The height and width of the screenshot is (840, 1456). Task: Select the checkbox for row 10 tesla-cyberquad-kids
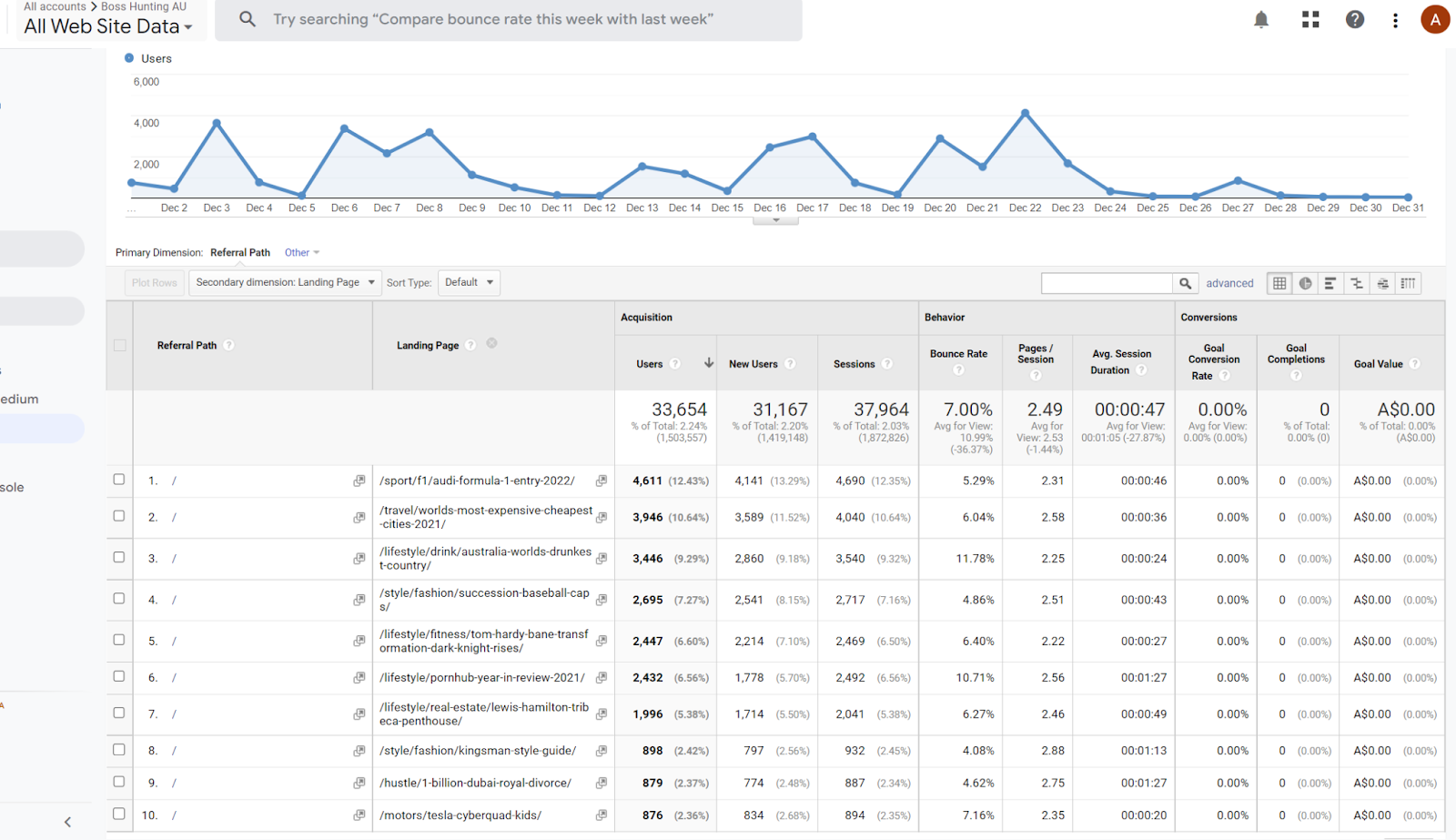coord(119,814)
